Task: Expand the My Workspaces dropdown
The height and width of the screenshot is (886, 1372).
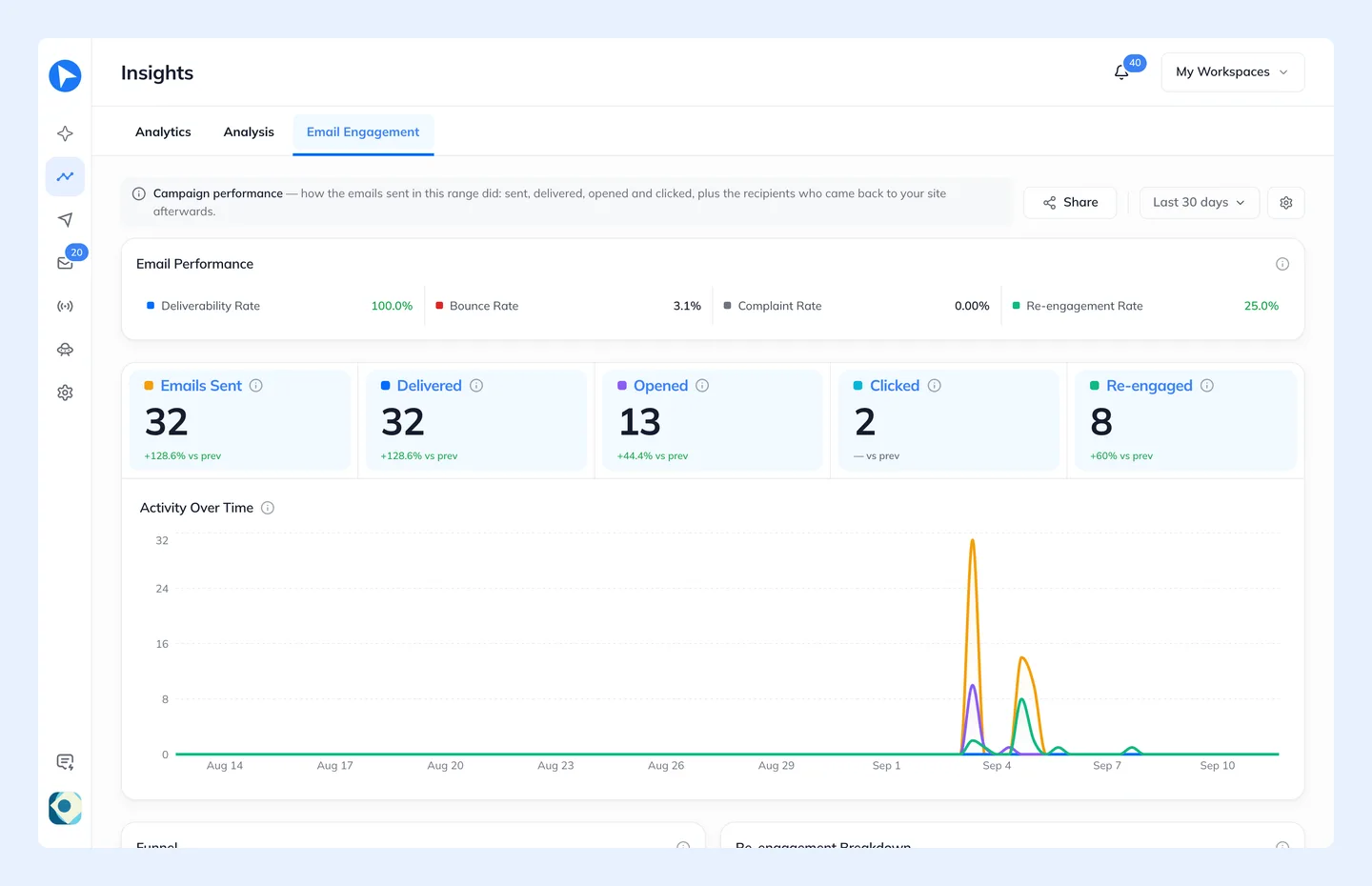Action: (1233, 72)
